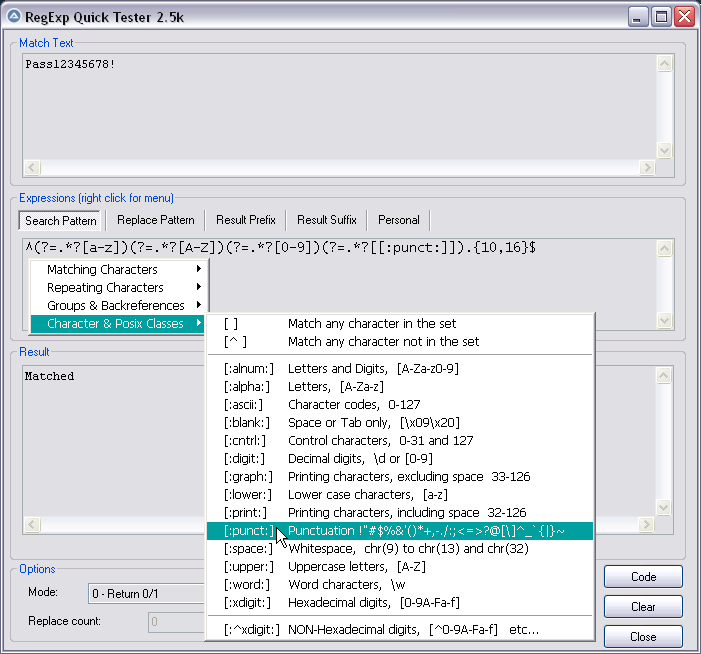Open the Result Suffix tab

tap(327, 220)
